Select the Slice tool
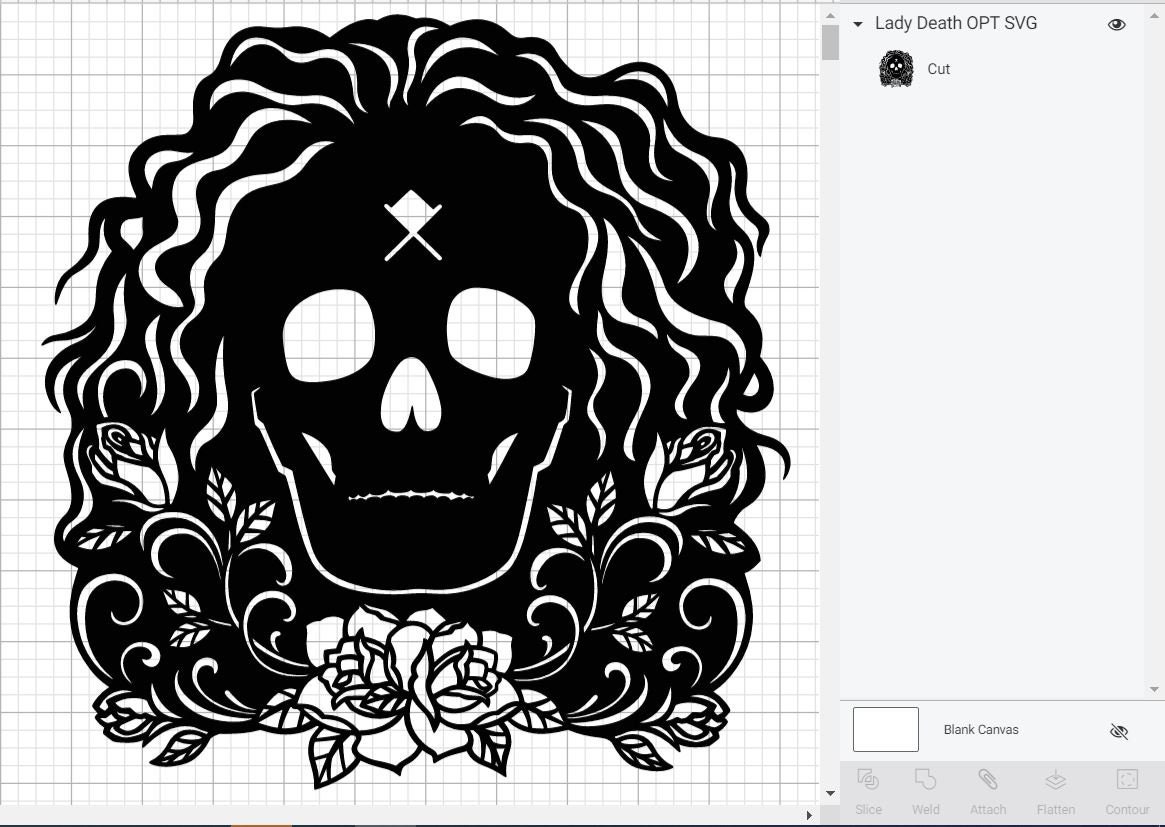1165x827 pixels. (x=868, y=790)
